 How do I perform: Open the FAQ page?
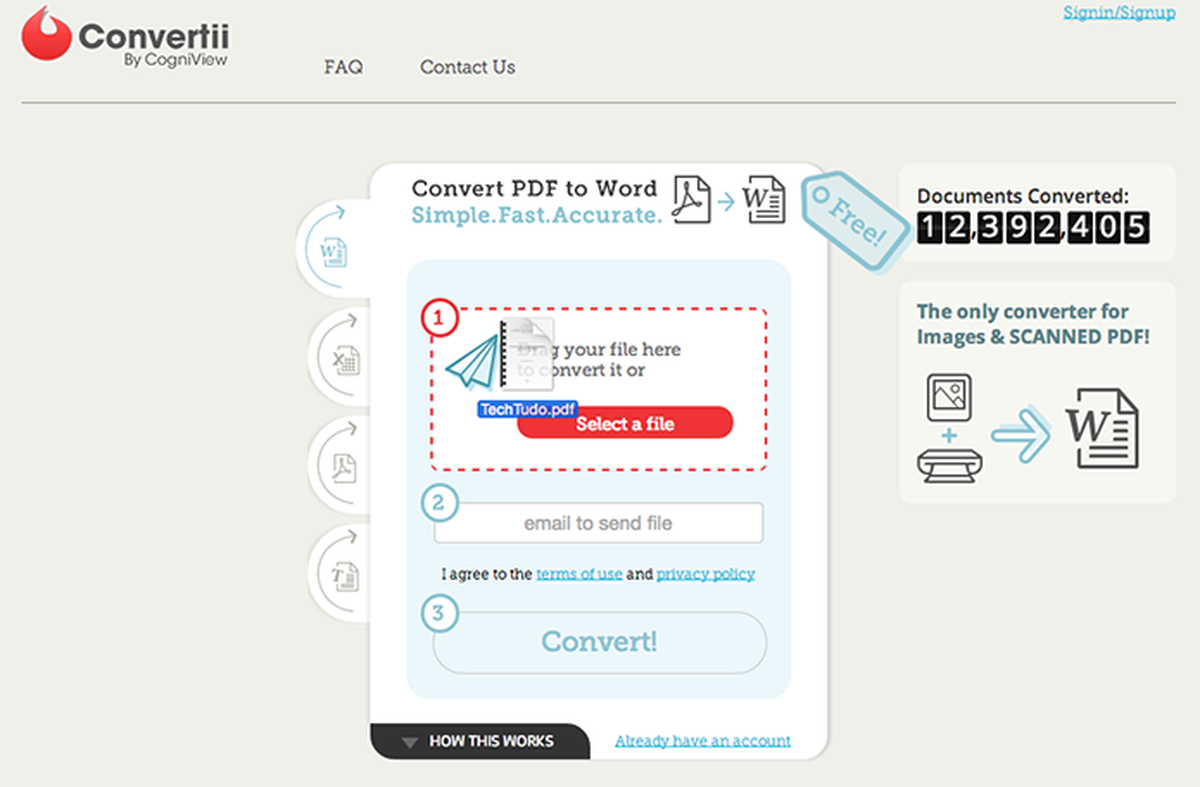(x=343, y=67)
